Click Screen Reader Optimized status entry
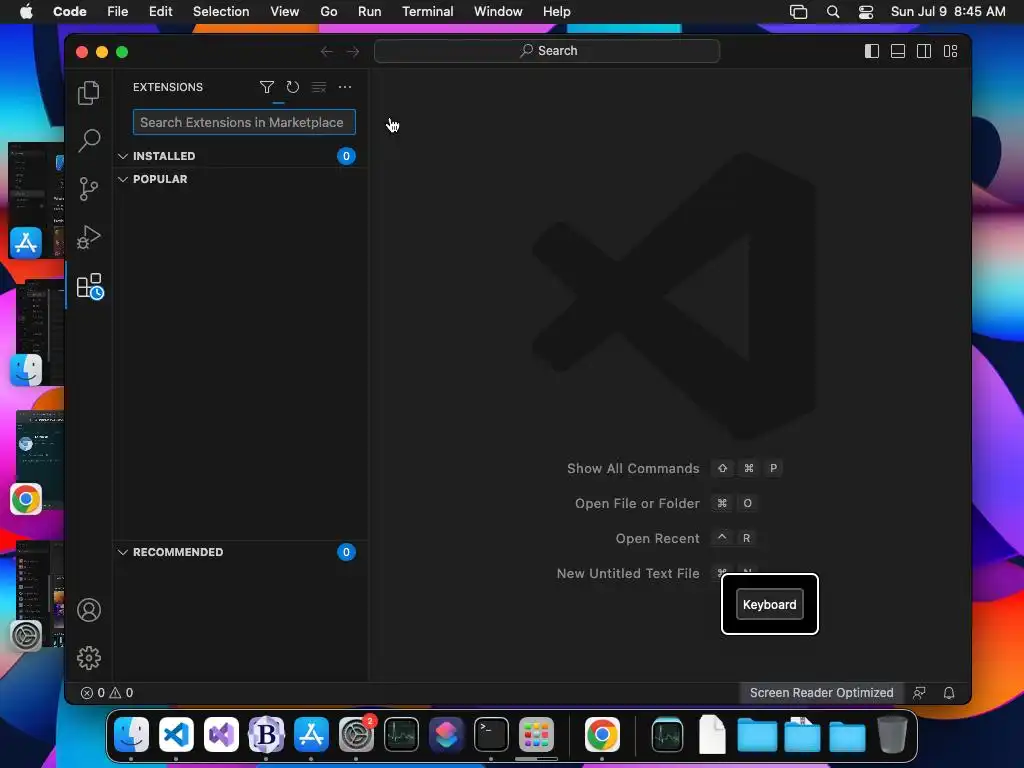The height and width of the screenshot is (768, 1024). point(822,693)
